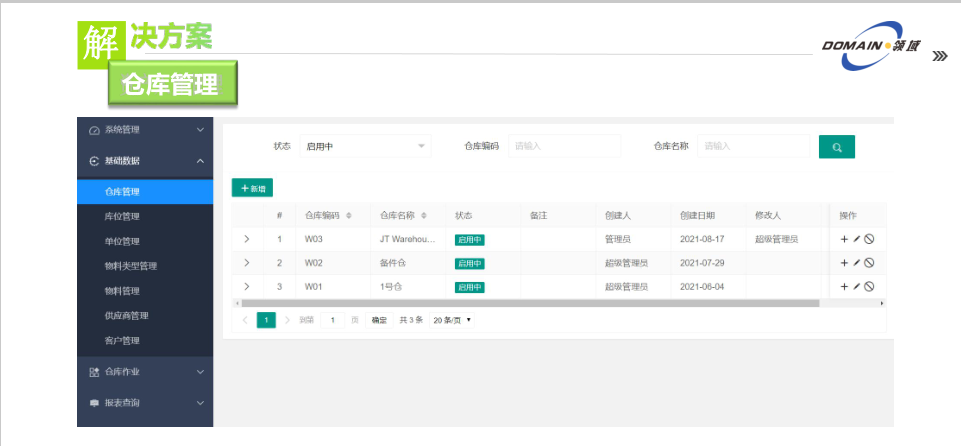Click the add plus icon in W03 row
961x446 pixels.
pyautogui.click(x=844, y=240)
